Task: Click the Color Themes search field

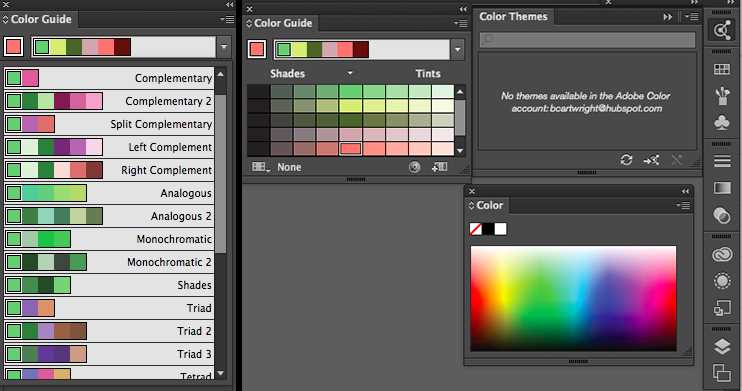Action: click(587, 39)
